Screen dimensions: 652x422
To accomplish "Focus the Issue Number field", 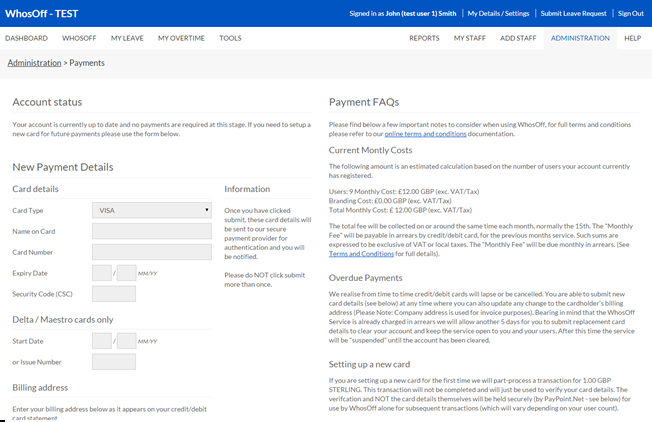I will pyautogui.click(x=114, y=362).
